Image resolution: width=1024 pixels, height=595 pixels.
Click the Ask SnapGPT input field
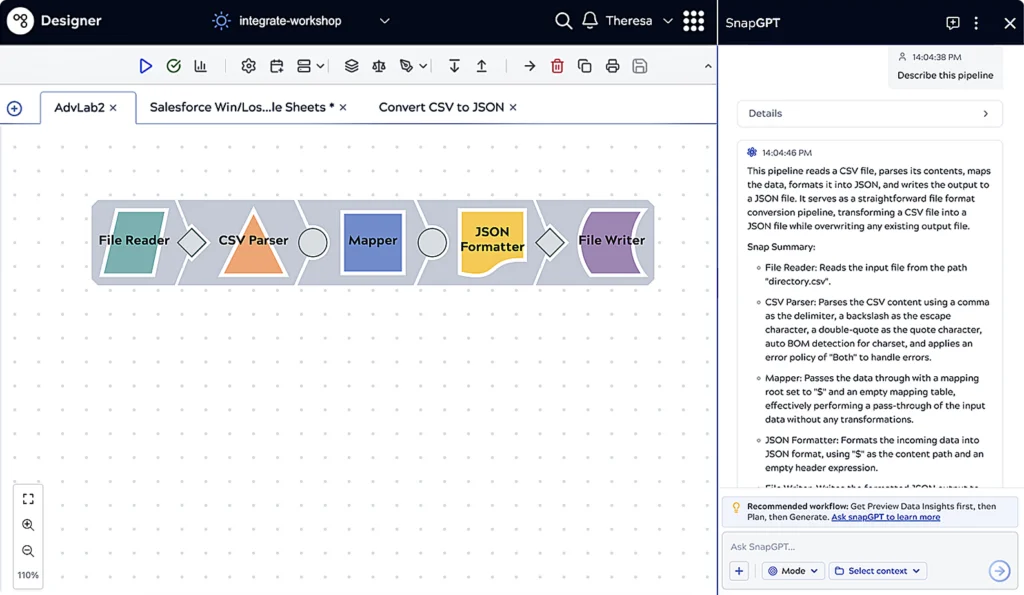click(869, 547)
